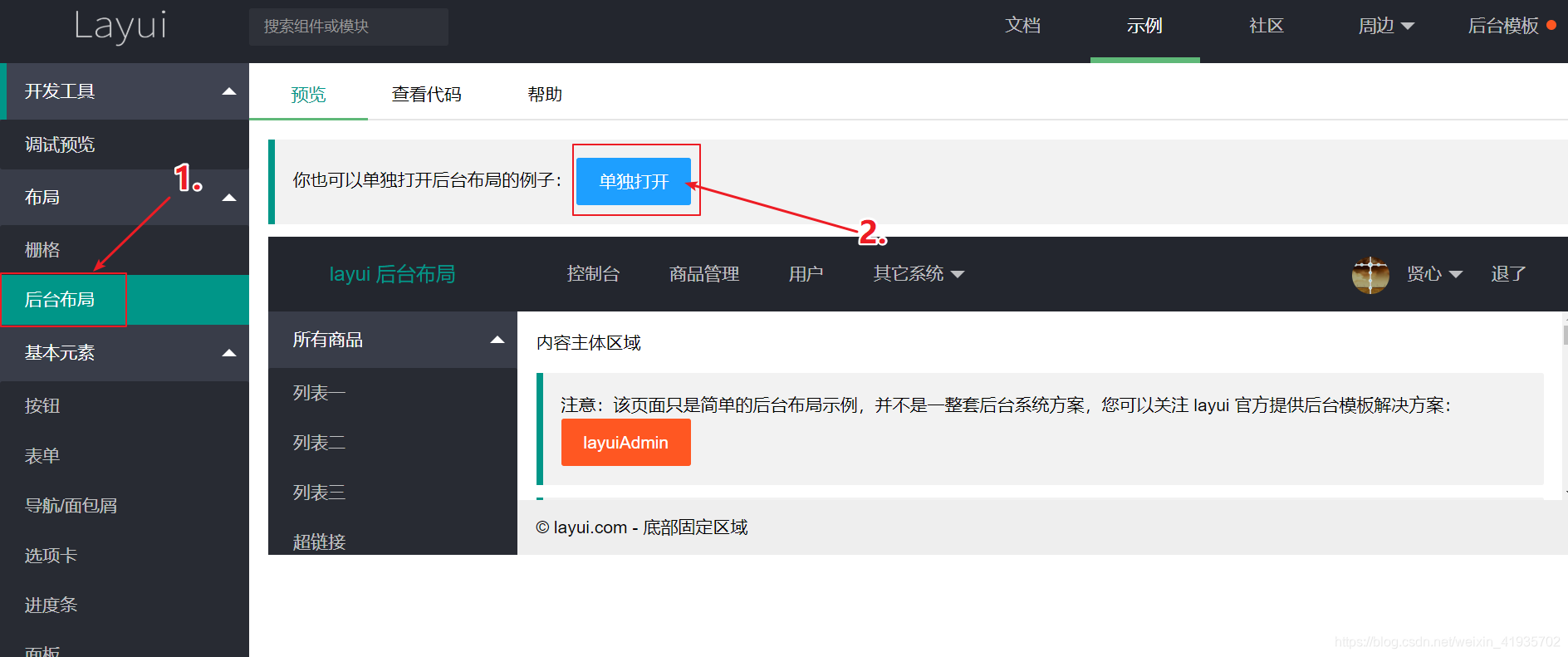
Task: Select 选项卡 in the sidebar
Action: [125, 555]
